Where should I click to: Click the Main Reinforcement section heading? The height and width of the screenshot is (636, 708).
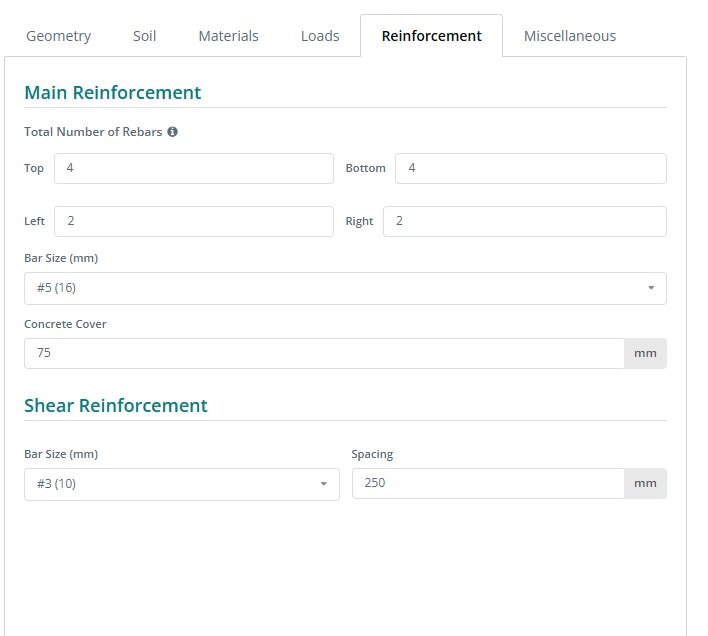[x=112, y=93]
